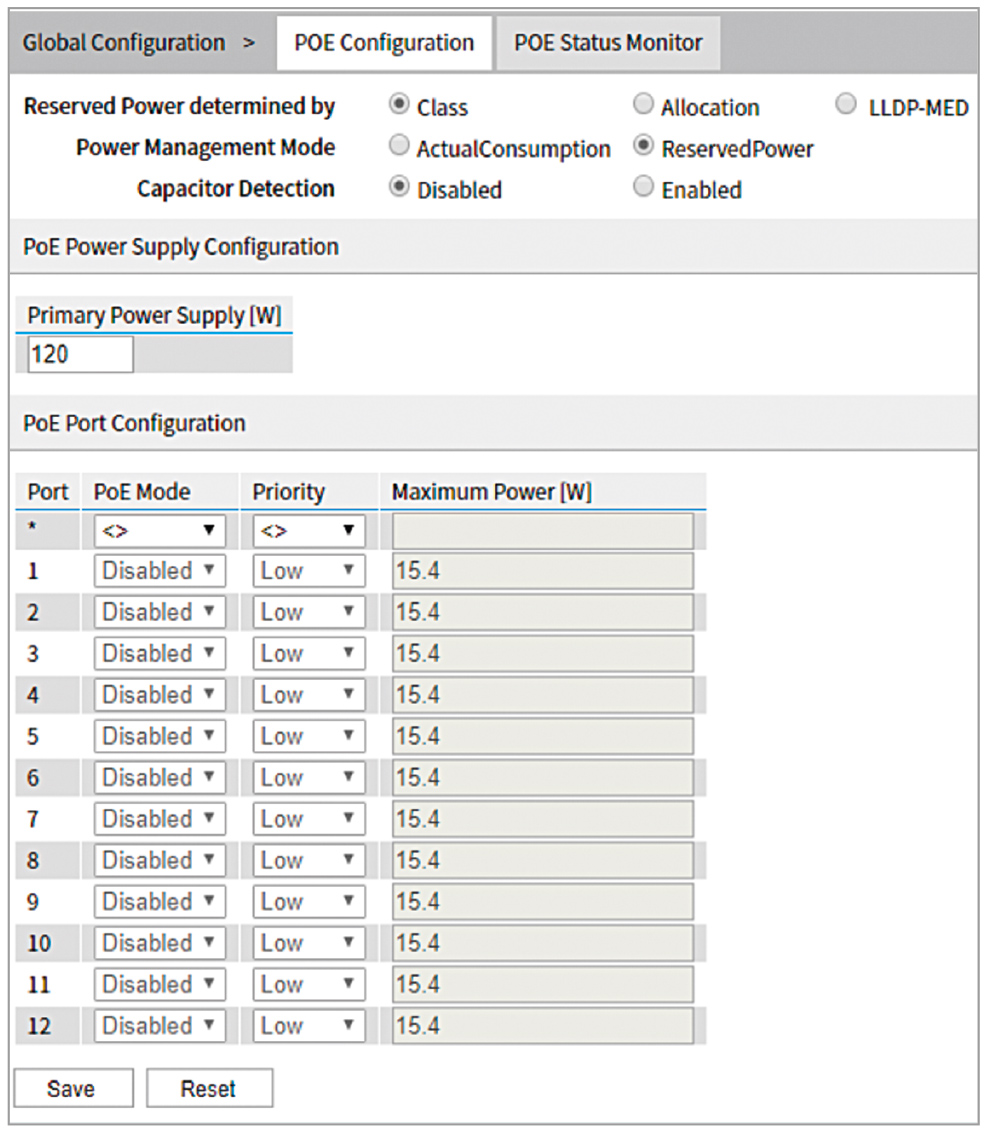This screenshot has height=1133, width=985.
Task: Select the Class reserved power option
Action: (x=400, y=105)
